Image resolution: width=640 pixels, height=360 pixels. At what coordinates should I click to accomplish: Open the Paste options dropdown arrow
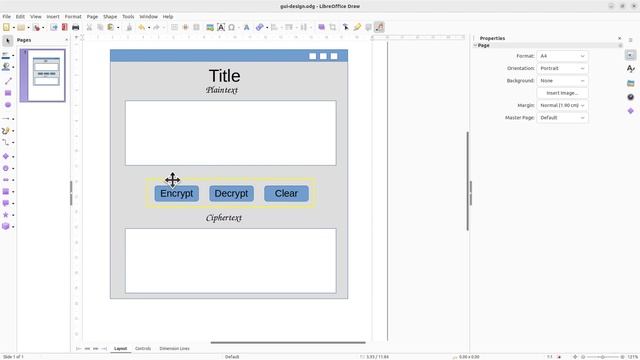118,28
